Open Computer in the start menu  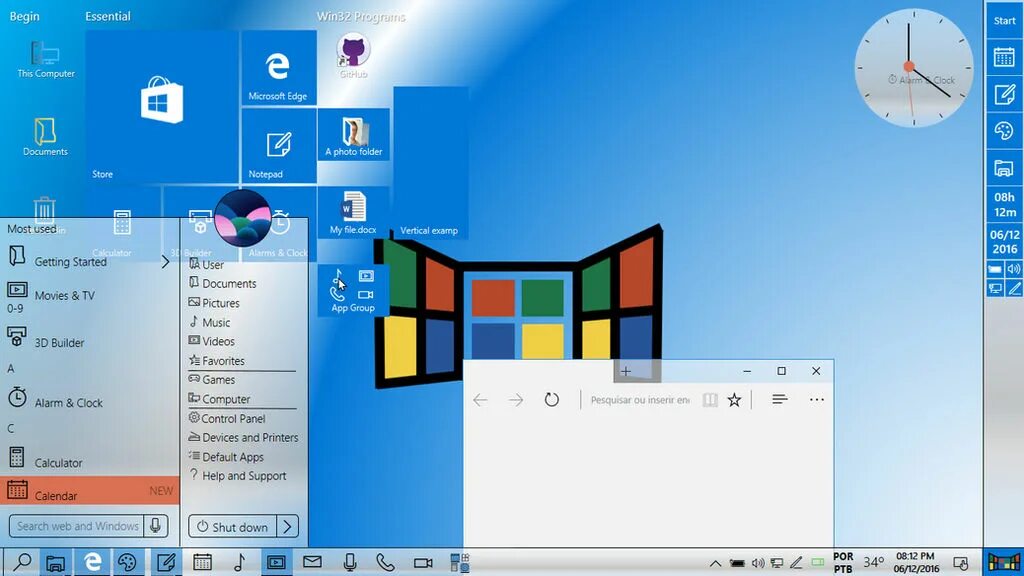point(219,399)
